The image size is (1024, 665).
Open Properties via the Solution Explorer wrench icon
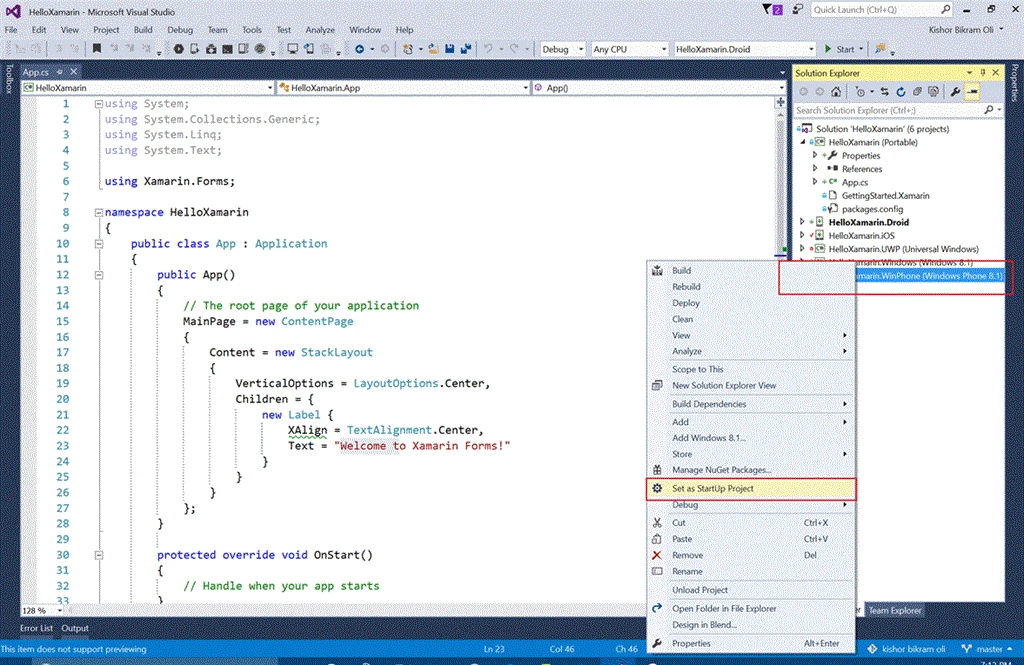pyautogui.click(x=955, y=92)
